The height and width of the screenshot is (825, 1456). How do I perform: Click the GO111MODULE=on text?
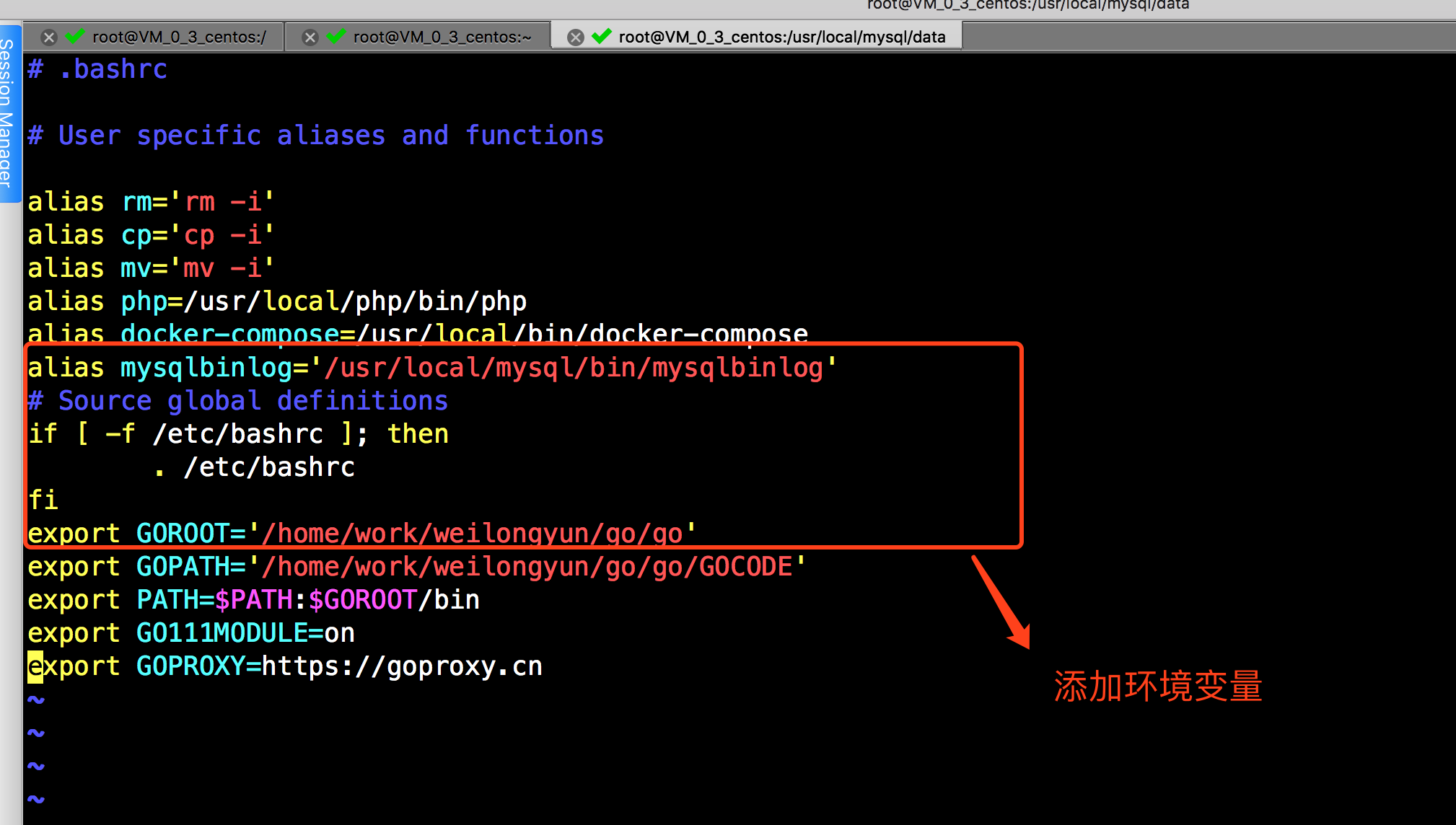pyautogui.click(x=245, y=633)
